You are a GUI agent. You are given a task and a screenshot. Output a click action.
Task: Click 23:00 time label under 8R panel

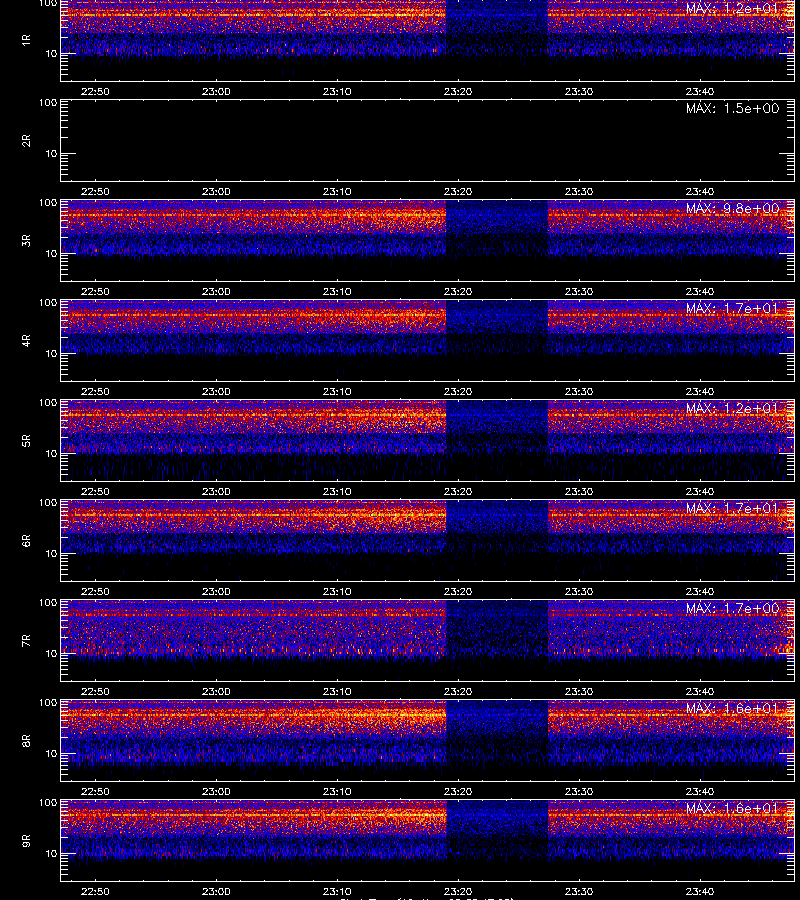[216, 792]
